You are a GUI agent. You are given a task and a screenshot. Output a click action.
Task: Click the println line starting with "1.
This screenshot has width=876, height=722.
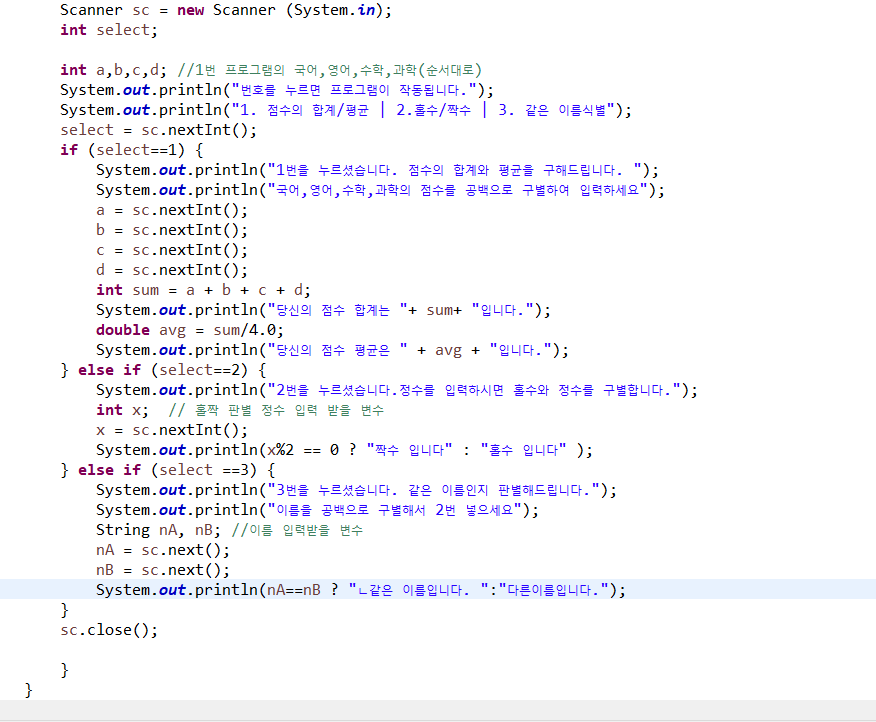click(x=346, y=110)
